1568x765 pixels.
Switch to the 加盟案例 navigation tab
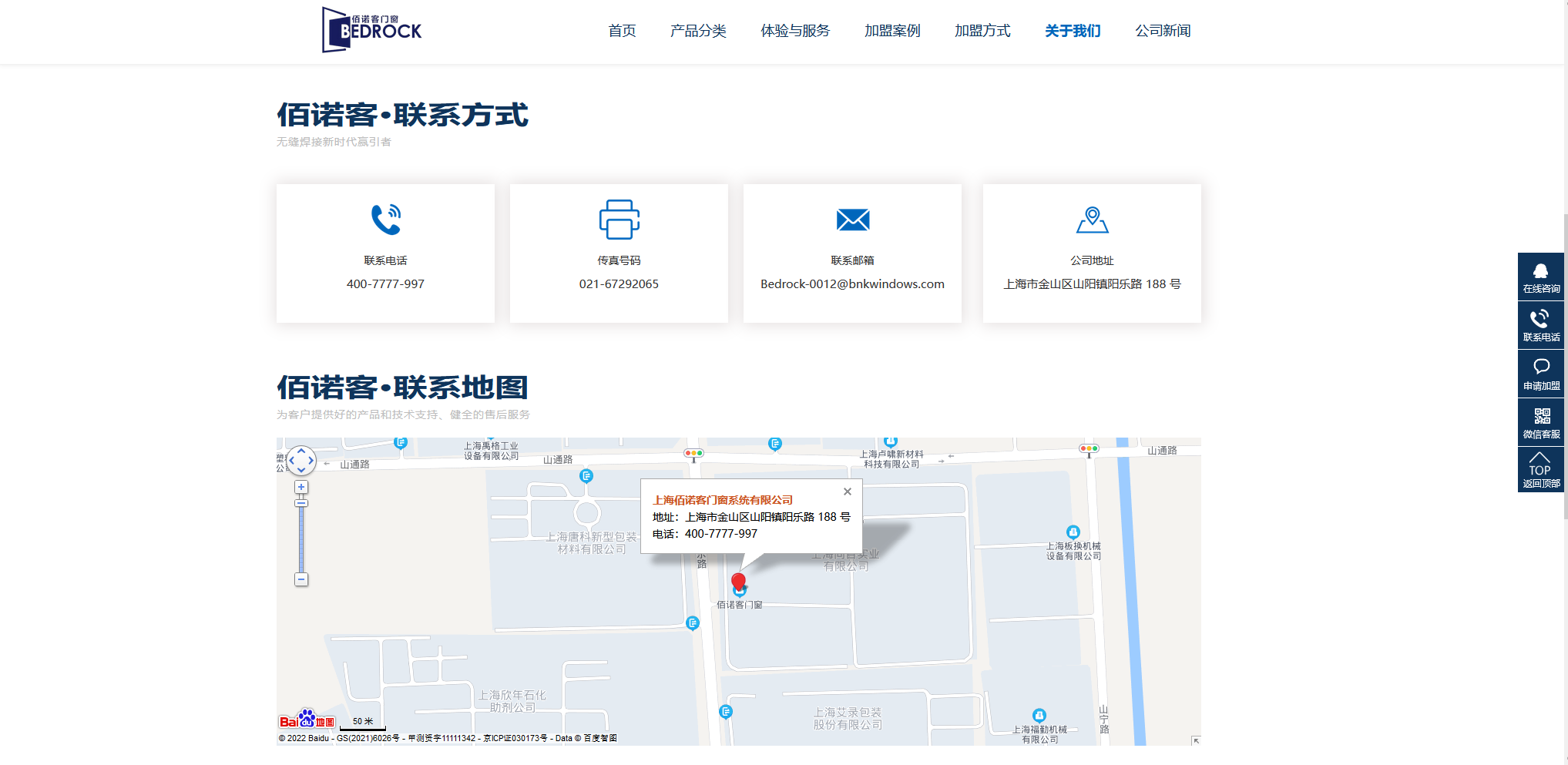(891, 31)
